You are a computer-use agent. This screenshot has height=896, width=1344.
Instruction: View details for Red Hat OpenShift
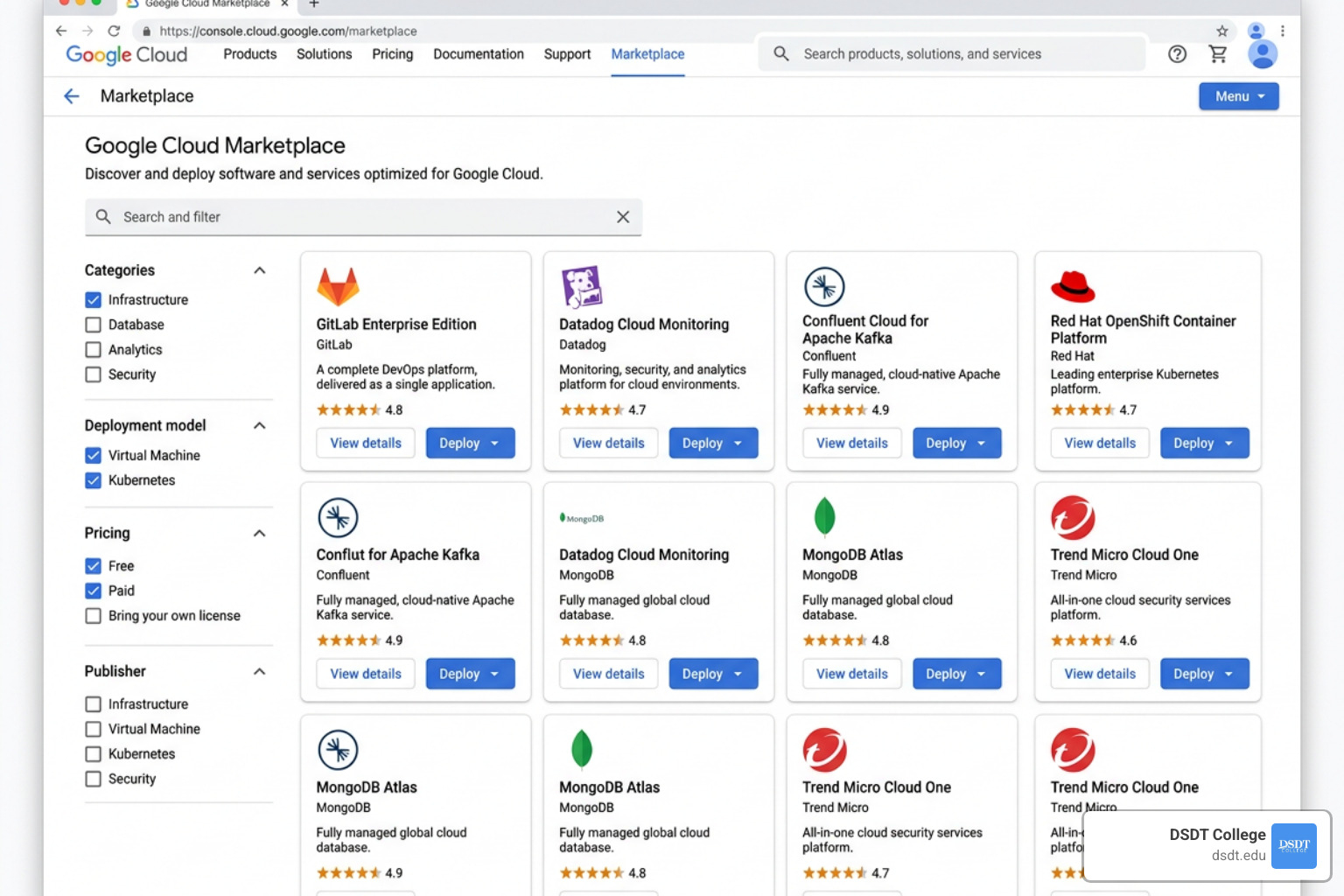pos(1100,443)
